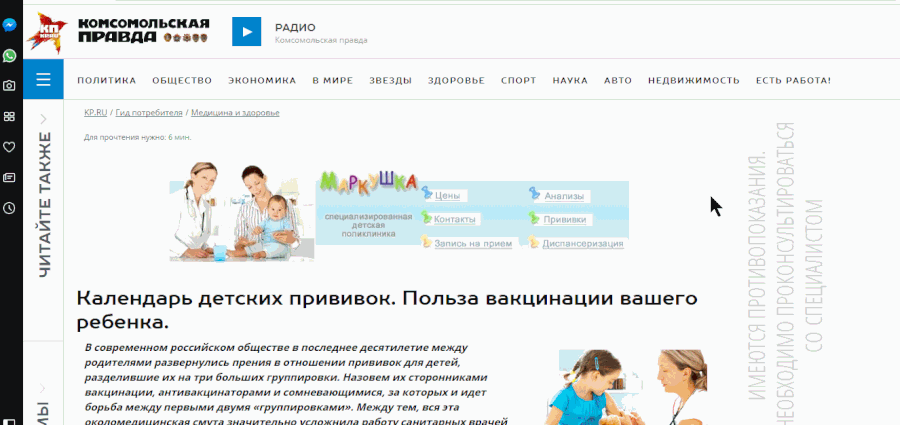This screenshot has width=900, height=425.
Task: Click the Цены link in banner
Action: coord(447,196)
